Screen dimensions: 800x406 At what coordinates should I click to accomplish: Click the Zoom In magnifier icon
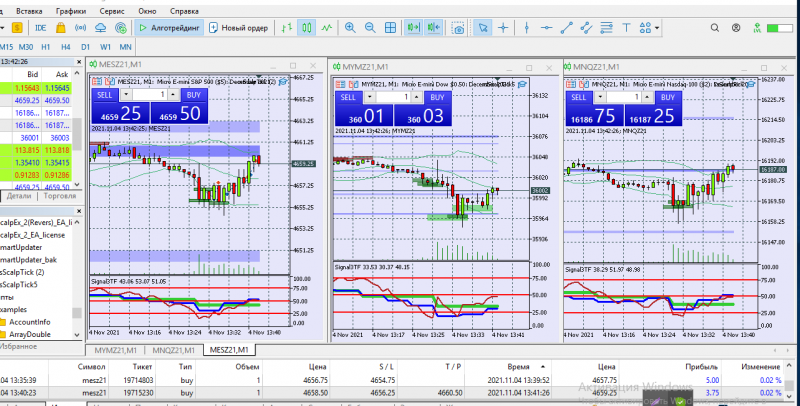point(349,28)
